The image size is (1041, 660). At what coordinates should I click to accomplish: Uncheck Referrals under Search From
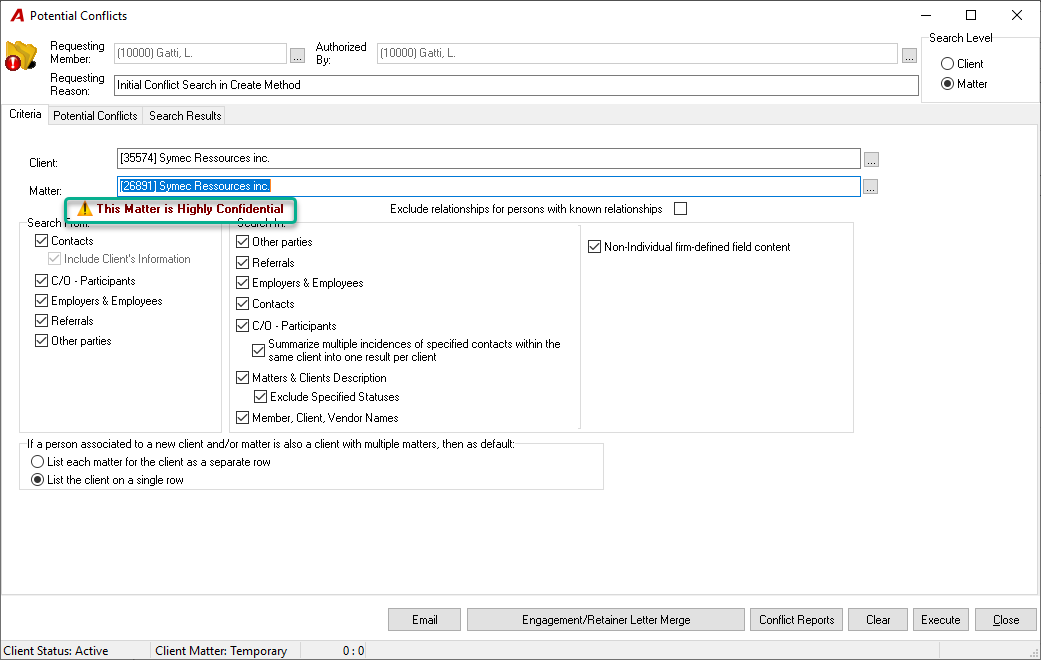(x=41, y=321)
